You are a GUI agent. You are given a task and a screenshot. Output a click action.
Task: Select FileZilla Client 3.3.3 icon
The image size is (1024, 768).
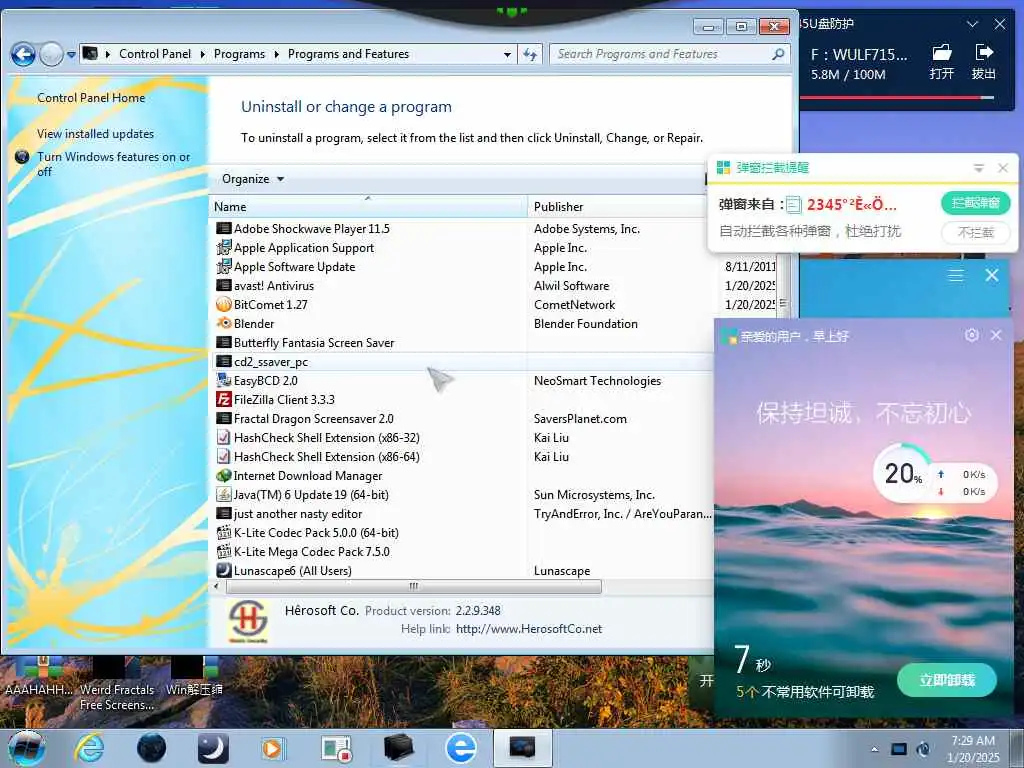(x=224, y=400)
